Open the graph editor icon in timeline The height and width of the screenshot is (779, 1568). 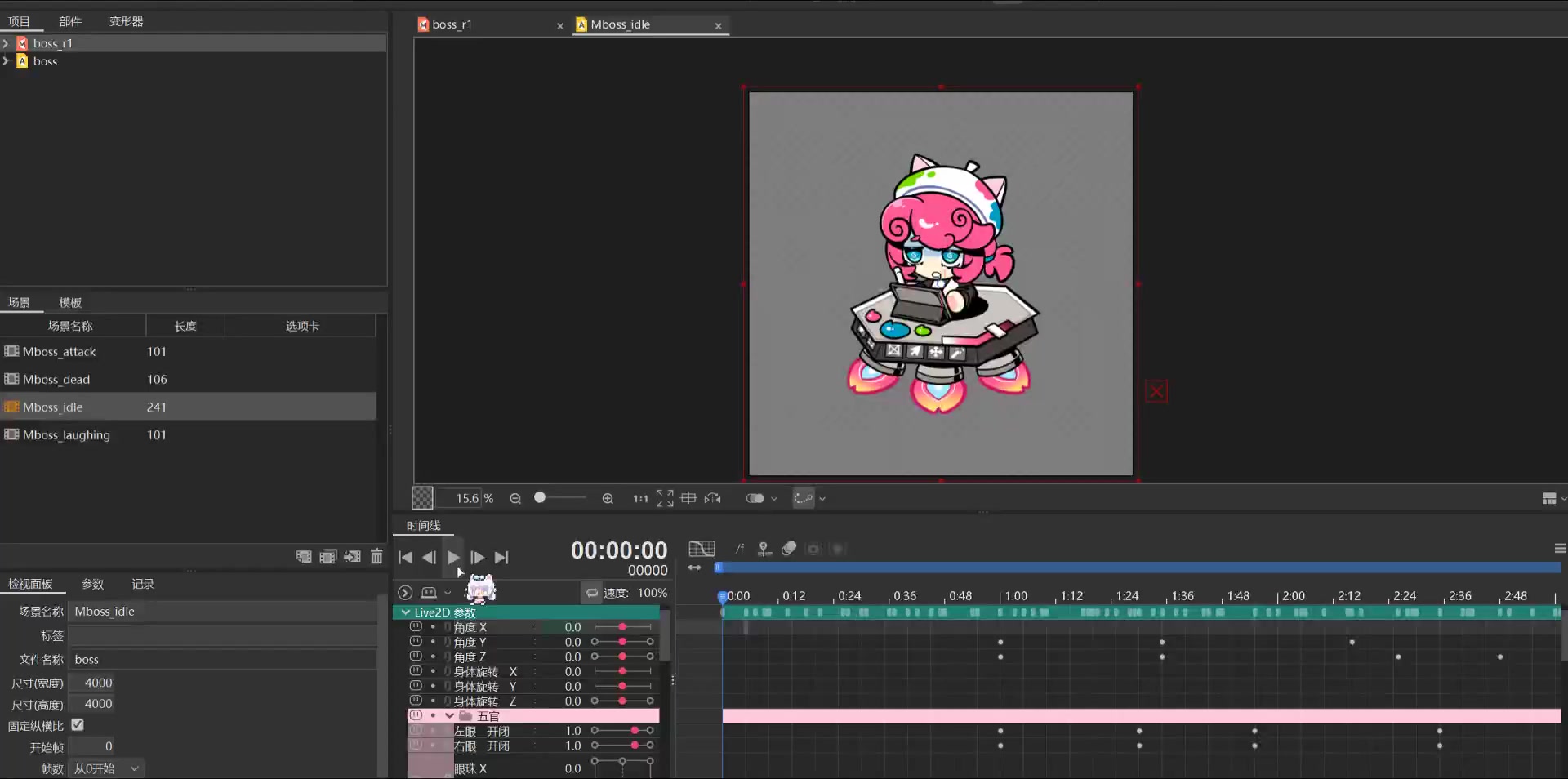coord(702,549)
